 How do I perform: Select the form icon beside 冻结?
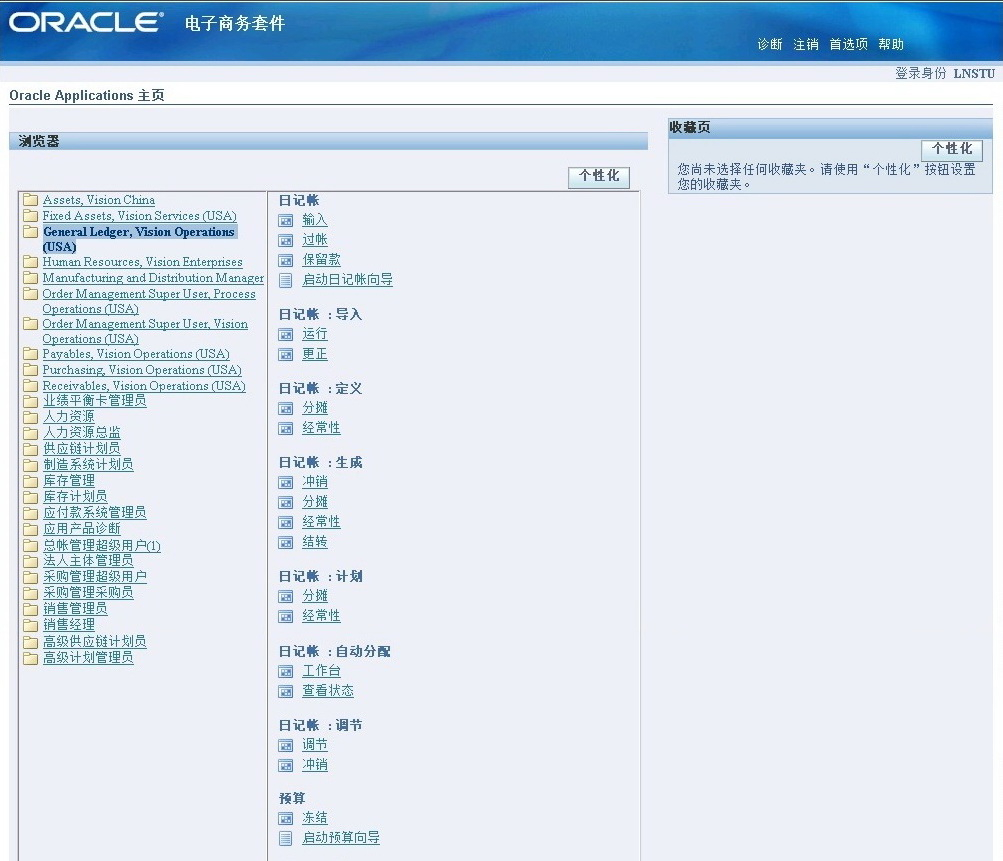click(x=285, y=819)
